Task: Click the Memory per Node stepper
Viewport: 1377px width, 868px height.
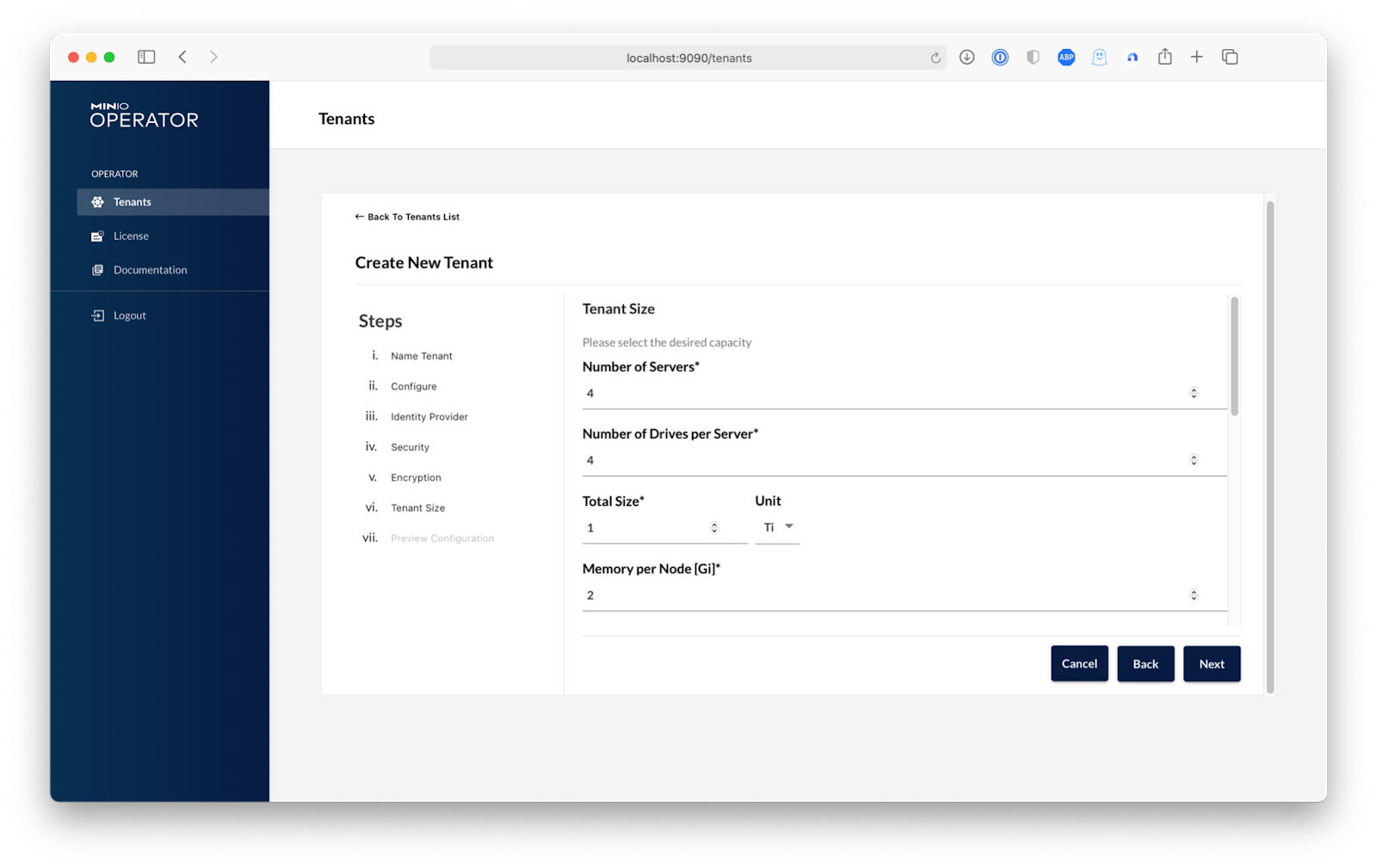Action: click(x=1194, y=595)
